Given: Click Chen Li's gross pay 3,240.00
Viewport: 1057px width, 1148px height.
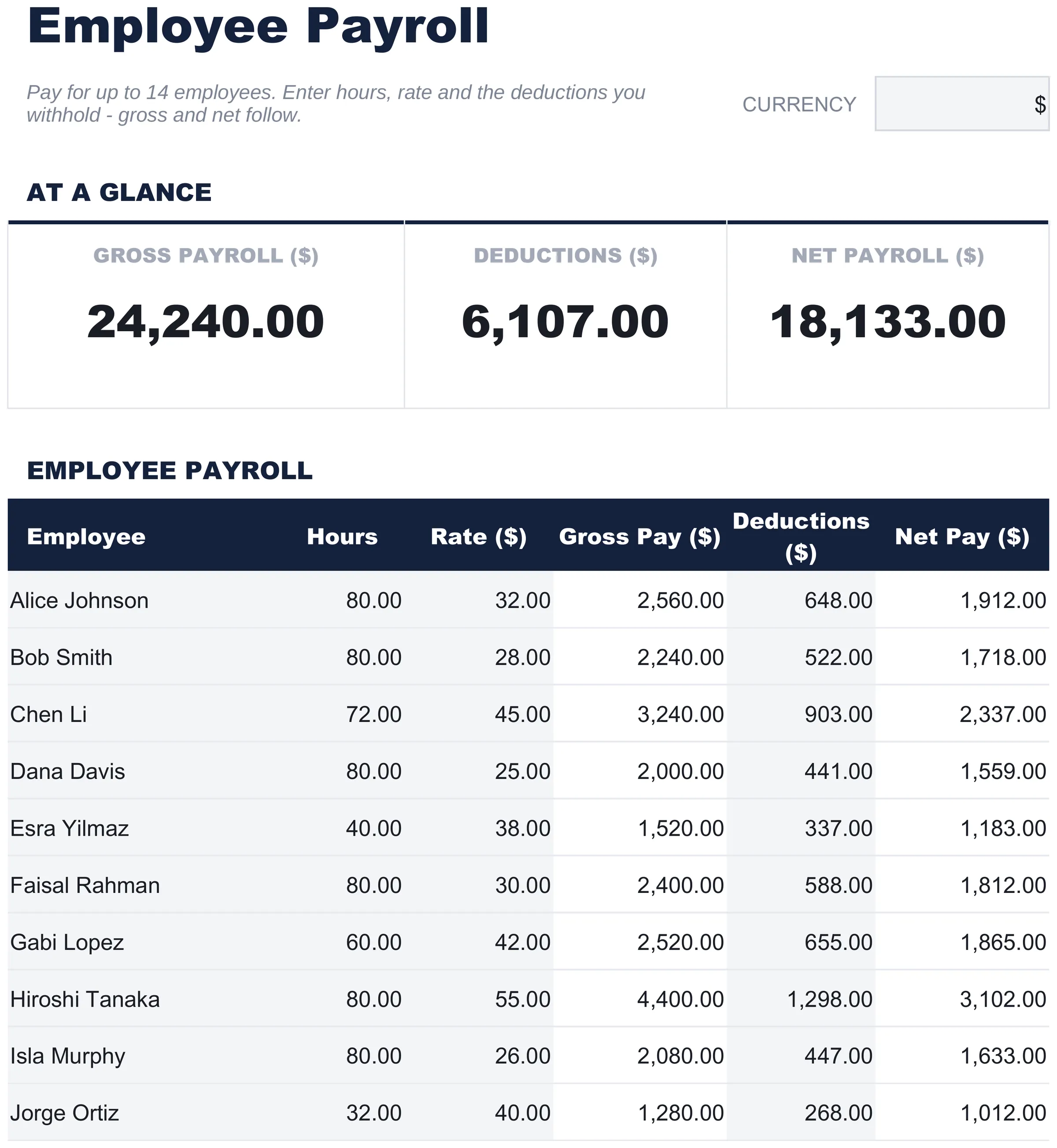Looking at the screenshot, I should (680, 715).
